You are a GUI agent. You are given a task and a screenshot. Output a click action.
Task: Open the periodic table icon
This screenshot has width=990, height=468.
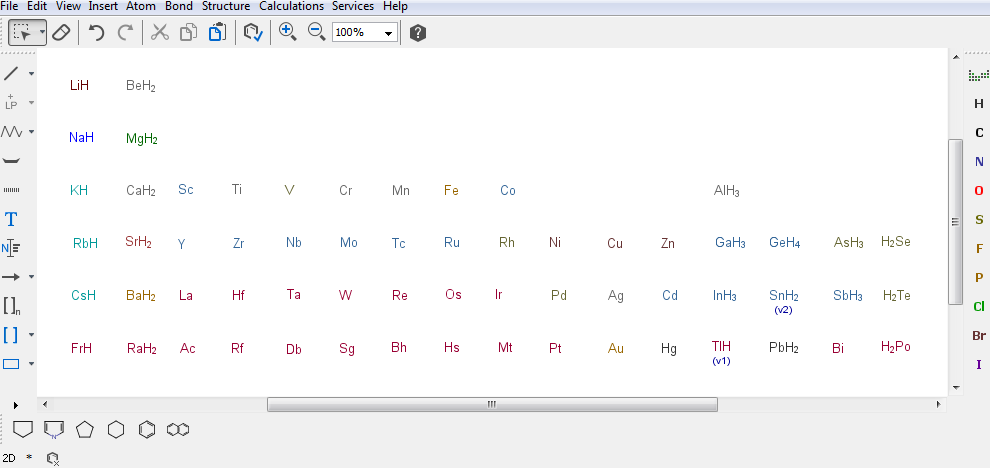[978, 75]
